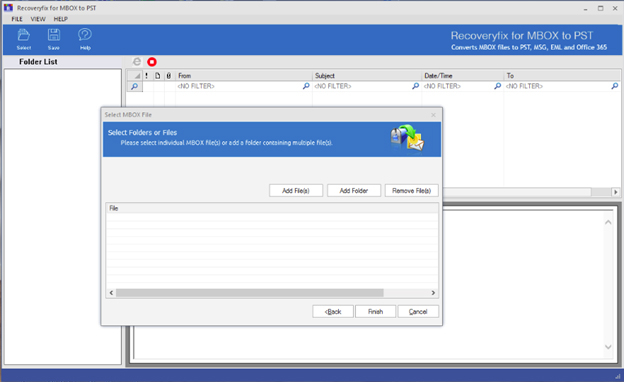Open the HELP menu
The width and height of the screenshot is (624, 382).
60,19
